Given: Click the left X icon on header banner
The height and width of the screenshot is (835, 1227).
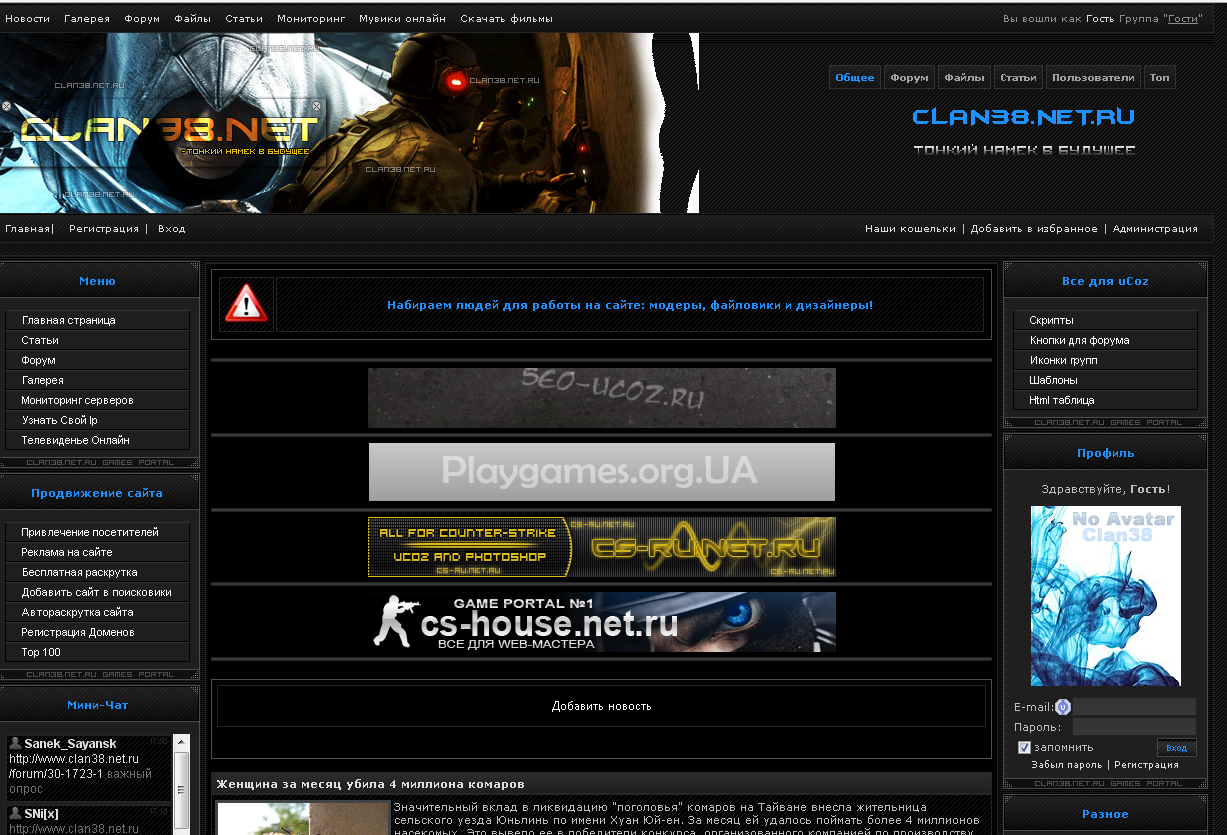Looking at the screenshot, I should (x=6, y=106).
